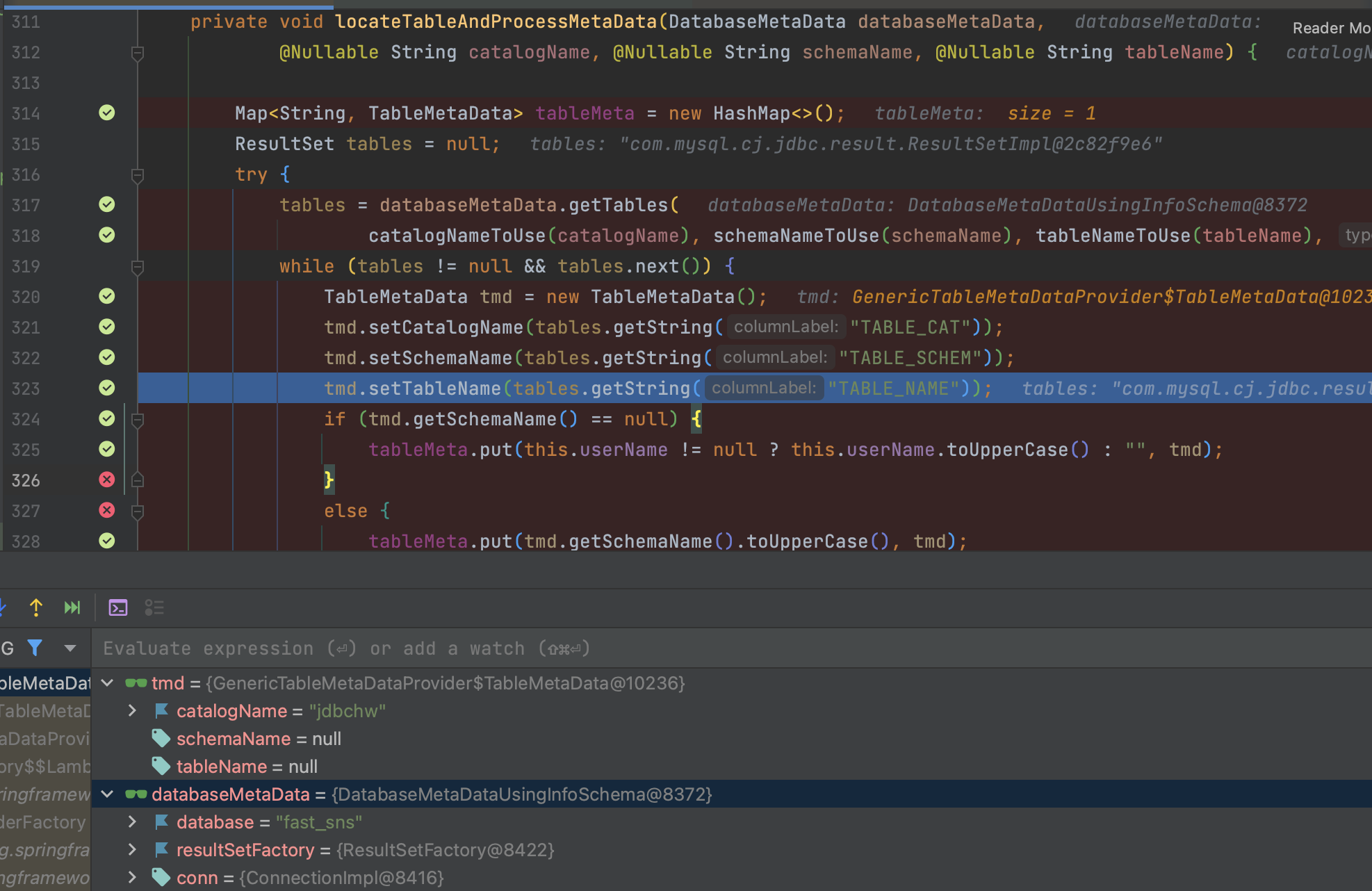The image size is (1372, 891).
Task: Click columnLabel hint on line 322
Action: [775, 357]
